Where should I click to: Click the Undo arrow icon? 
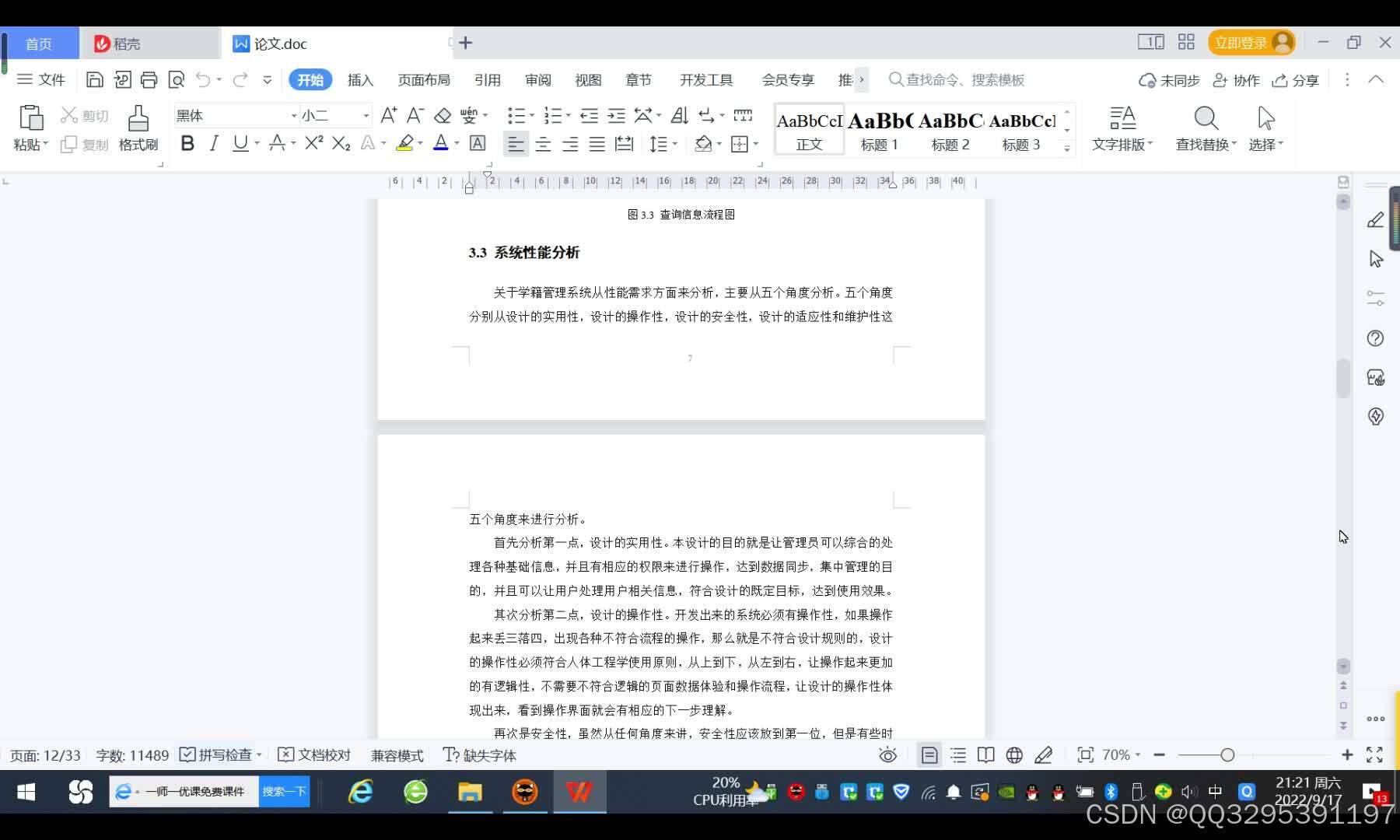[203, 79]
